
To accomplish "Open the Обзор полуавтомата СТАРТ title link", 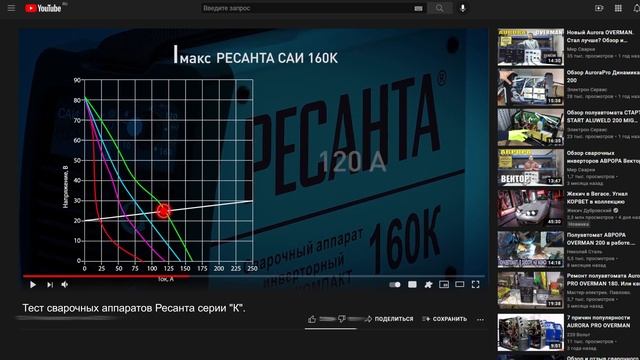I will pyautogui.click(x=603, y=116).
